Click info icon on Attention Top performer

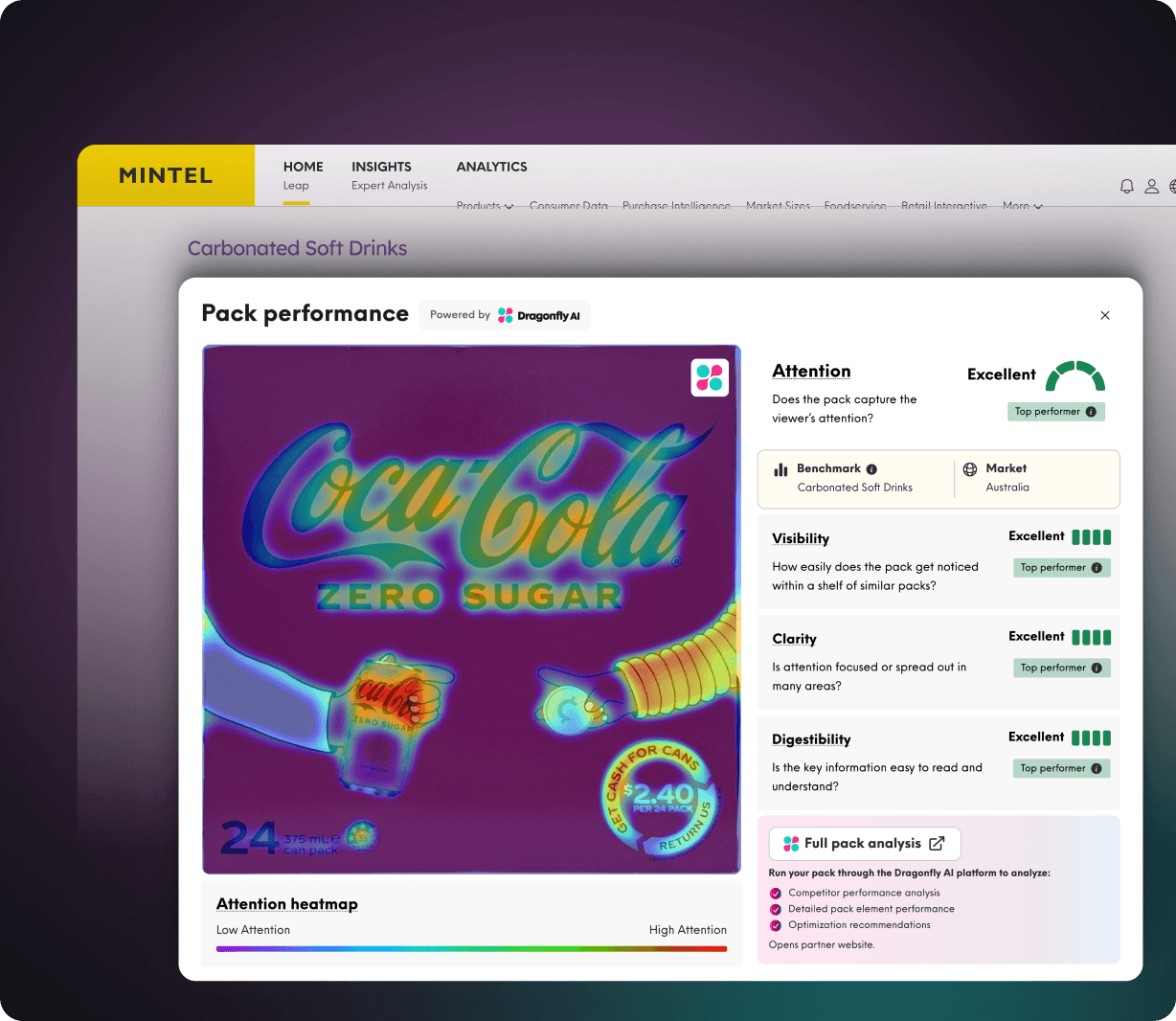click(x=1091, y=412)
